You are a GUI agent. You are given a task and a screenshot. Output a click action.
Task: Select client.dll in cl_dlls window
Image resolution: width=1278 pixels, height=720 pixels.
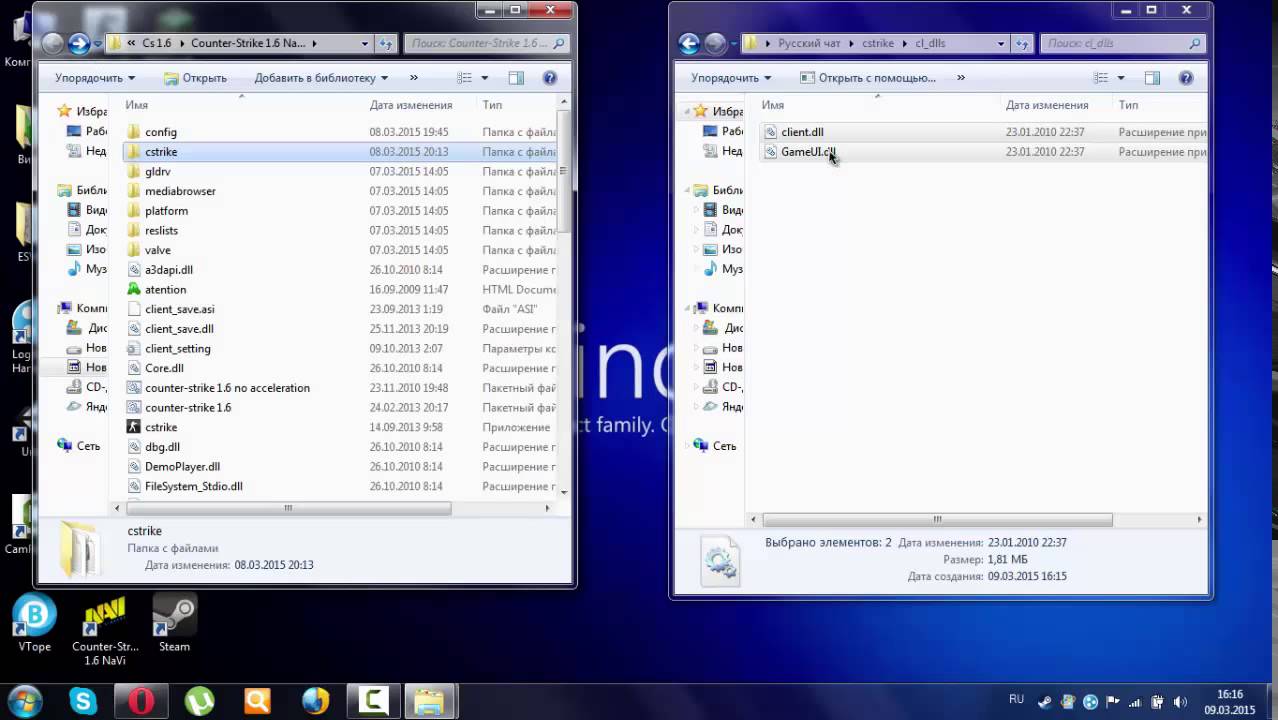pos(802,132)
